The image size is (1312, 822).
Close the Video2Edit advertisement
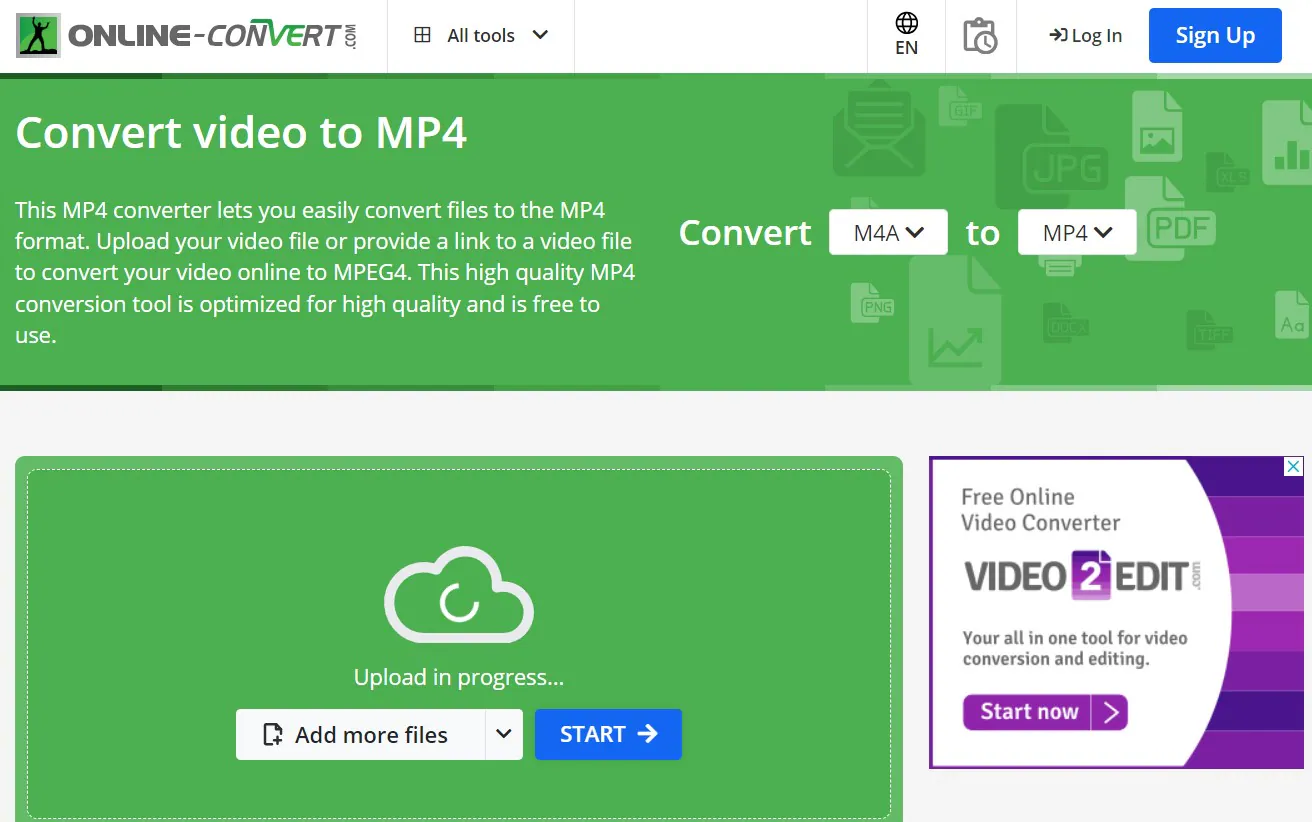click(1293, 467)
